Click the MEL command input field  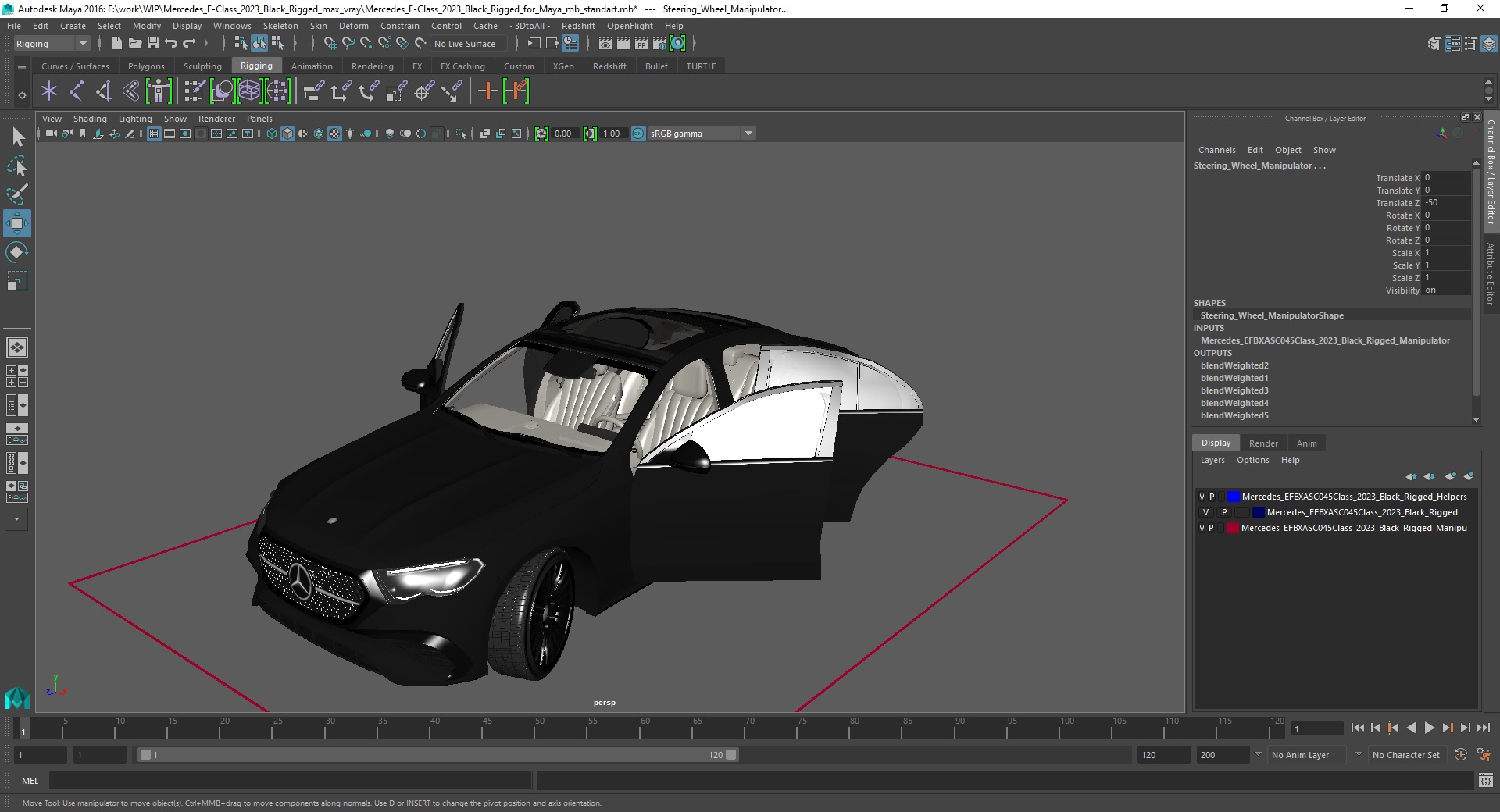(290, 781)
